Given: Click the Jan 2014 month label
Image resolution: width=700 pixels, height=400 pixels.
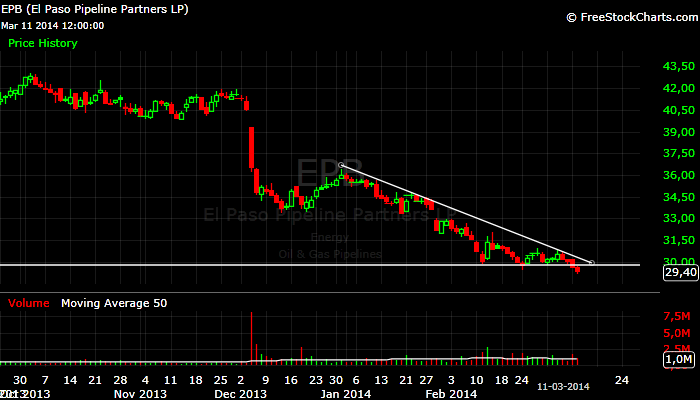Looking at the screenshot, I should [345, 394].
